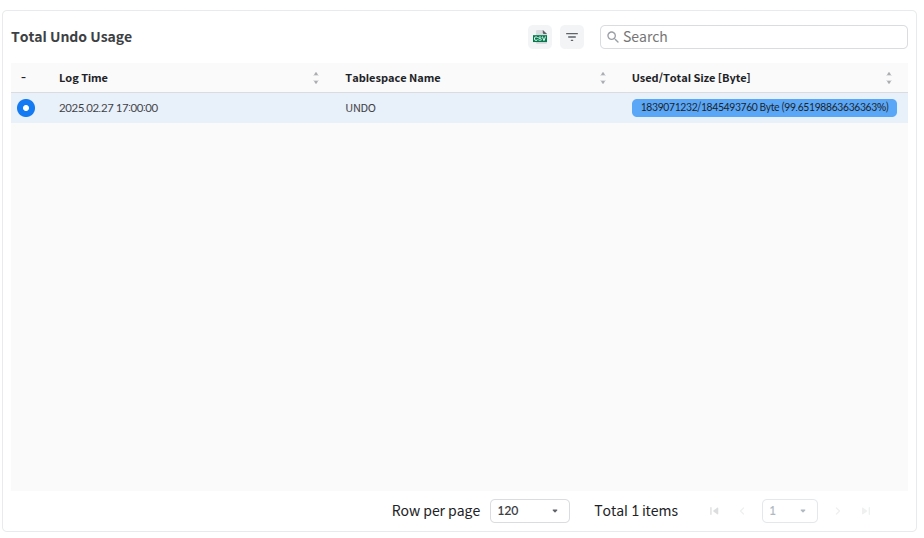The image size is (924, 538).
Task: Open the page number dropdown
Action: [789, 511]
